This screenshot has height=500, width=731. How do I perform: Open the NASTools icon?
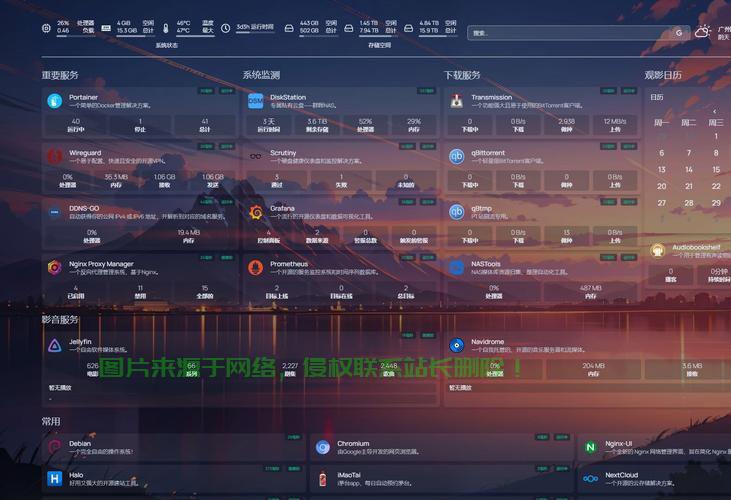(456, 267)
